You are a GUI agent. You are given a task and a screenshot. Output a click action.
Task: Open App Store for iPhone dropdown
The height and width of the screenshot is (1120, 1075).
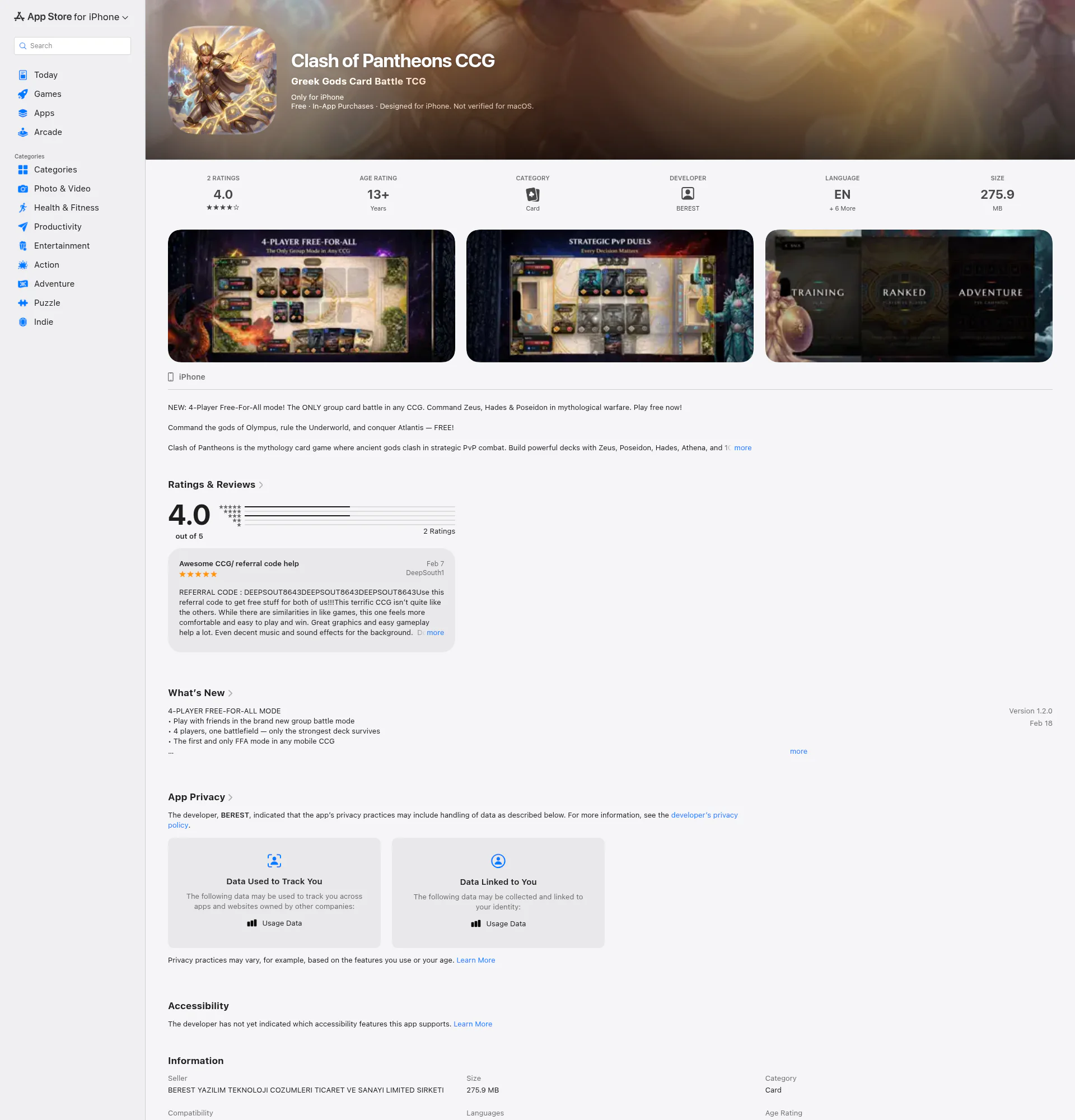point(72,17)
